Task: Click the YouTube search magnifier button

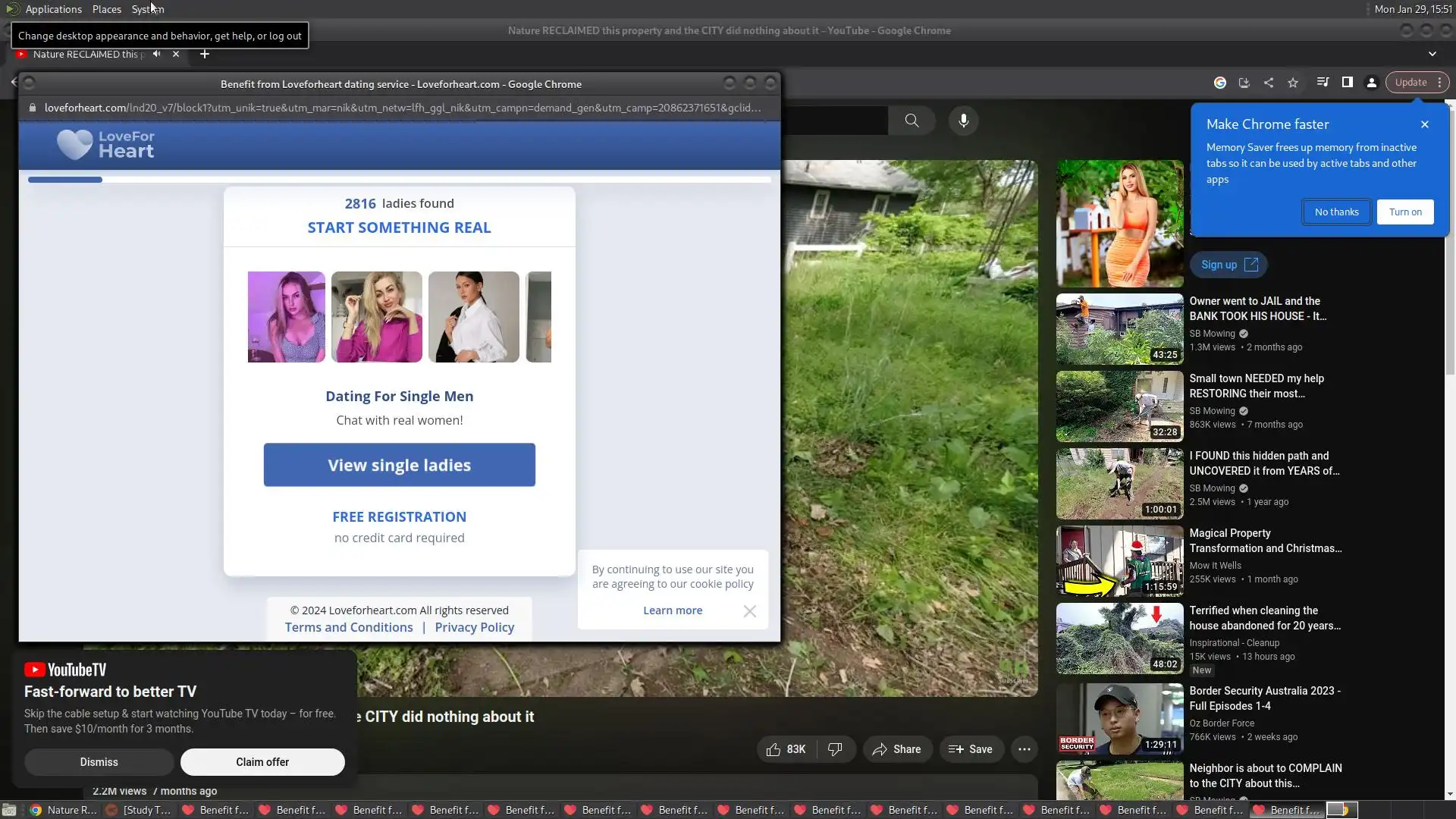Action: pyautogui.click(x=912, y=121)
